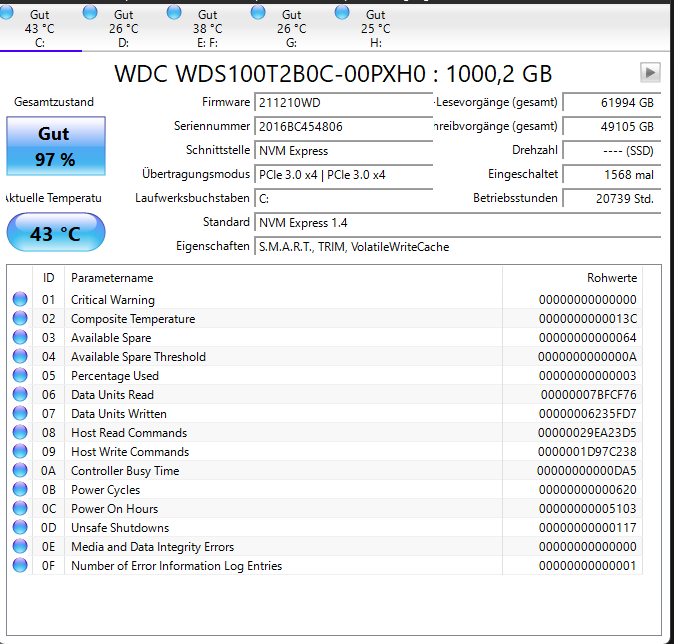Click the status orb for Percentage Used
The height and width of the screenshot is (644, 674).
coord(20,375)
